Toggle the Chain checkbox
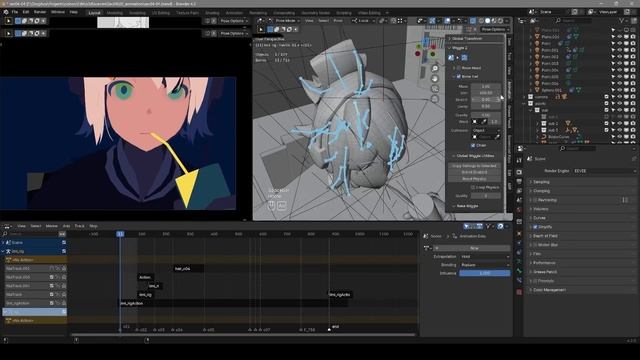 click(x=473, y=146)
